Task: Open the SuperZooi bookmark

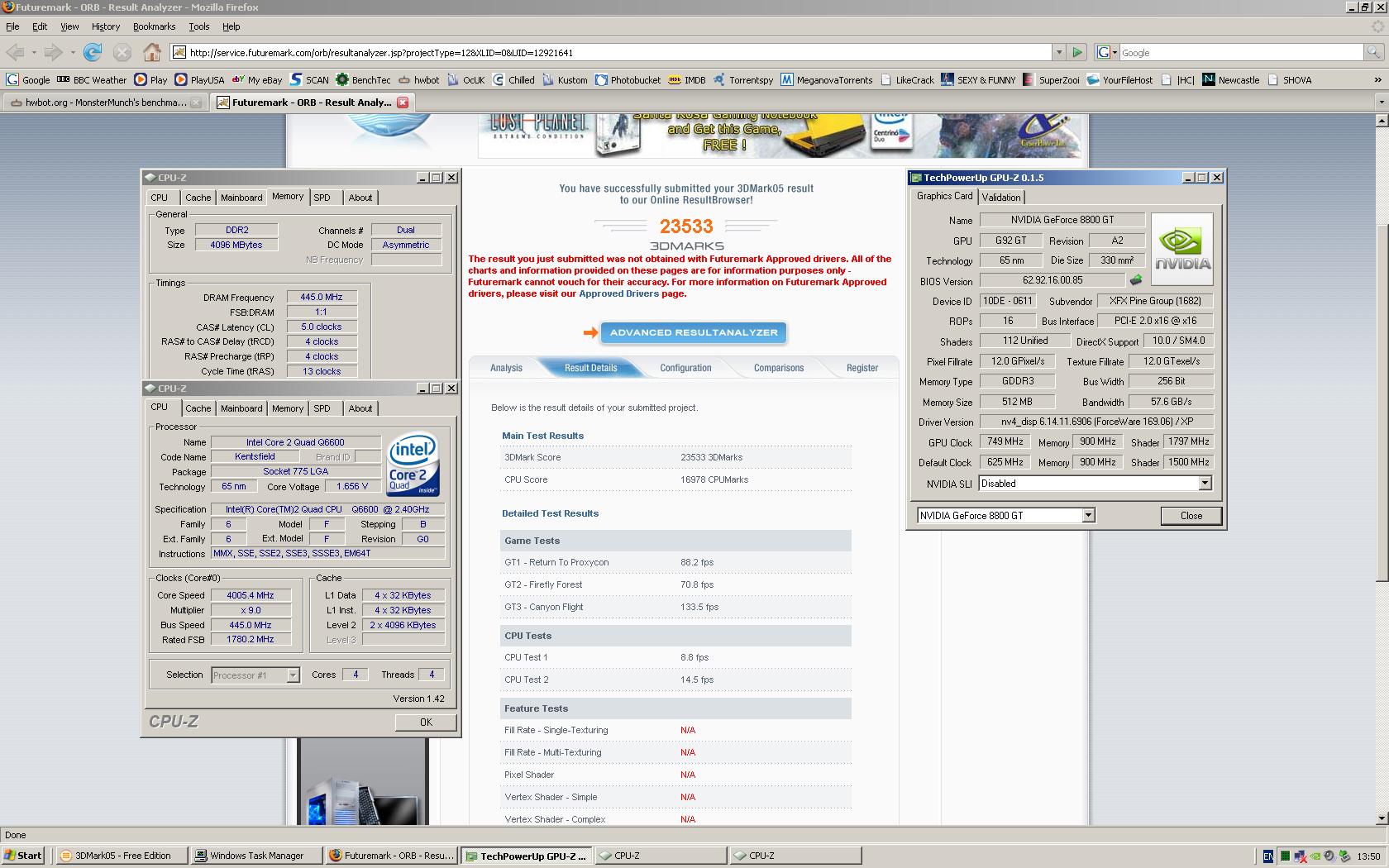Action: [1051, 80]
